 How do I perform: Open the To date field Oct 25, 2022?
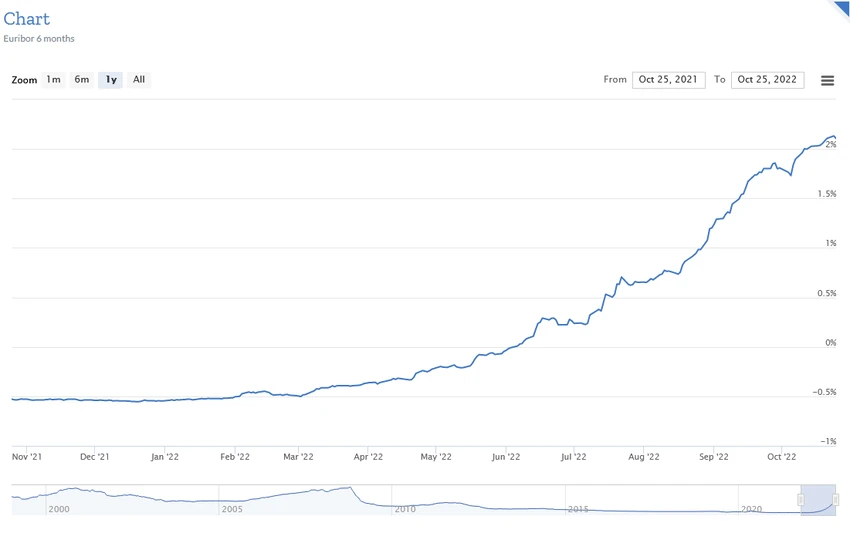(x=767, y=80)
